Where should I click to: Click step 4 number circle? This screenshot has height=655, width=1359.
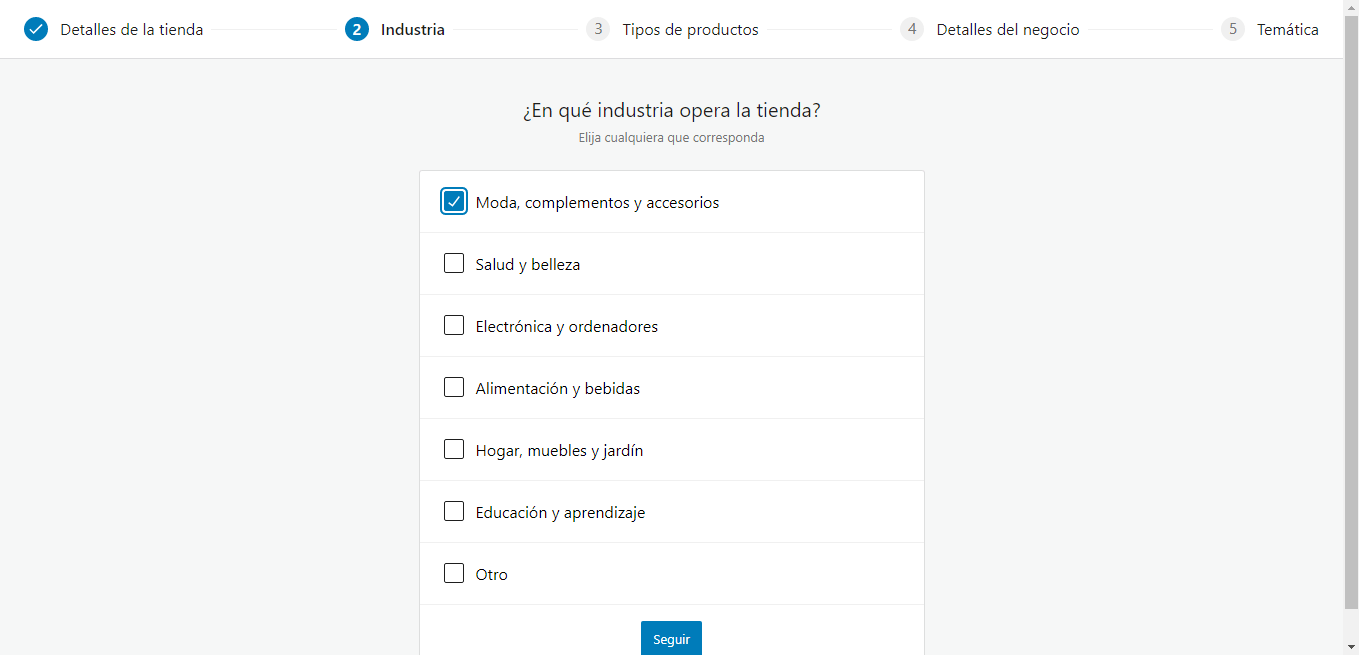point(911,29)
